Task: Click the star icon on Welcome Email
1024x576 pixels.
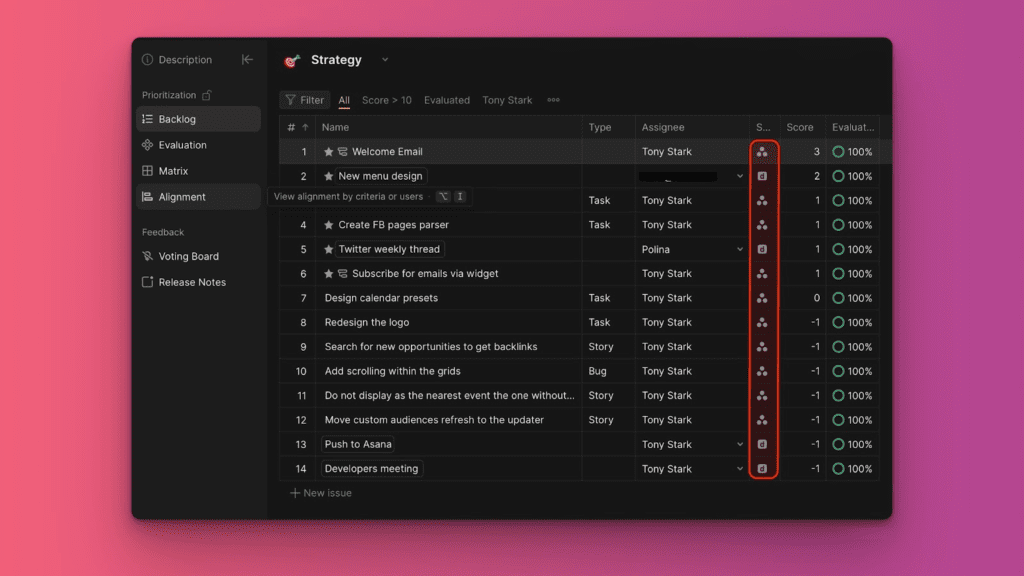Action: pyautogui.click(x=329, y=152)
